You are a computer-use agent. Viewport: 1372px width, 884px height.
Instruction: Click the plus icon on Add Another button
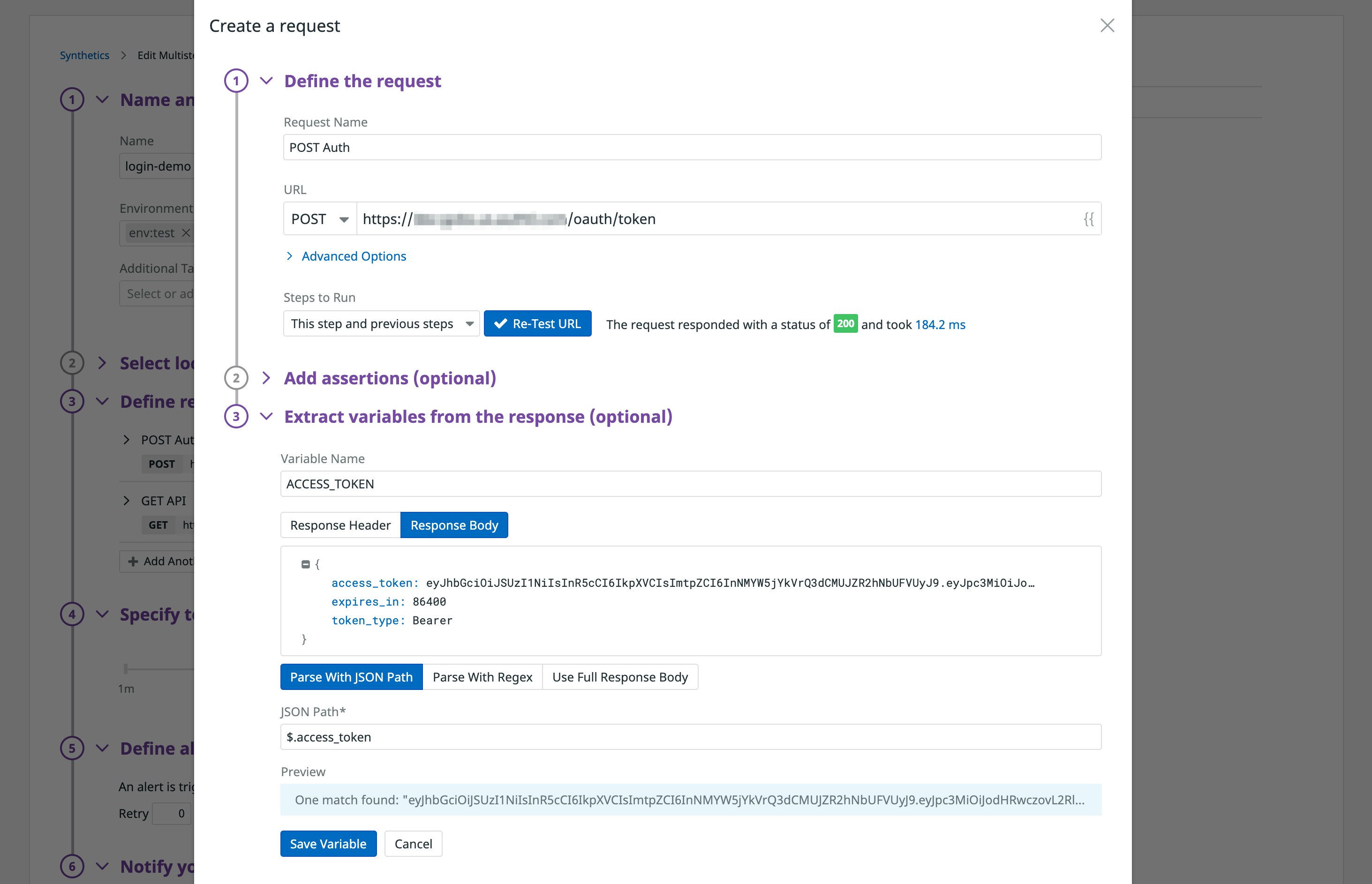[x=133, y=562]
